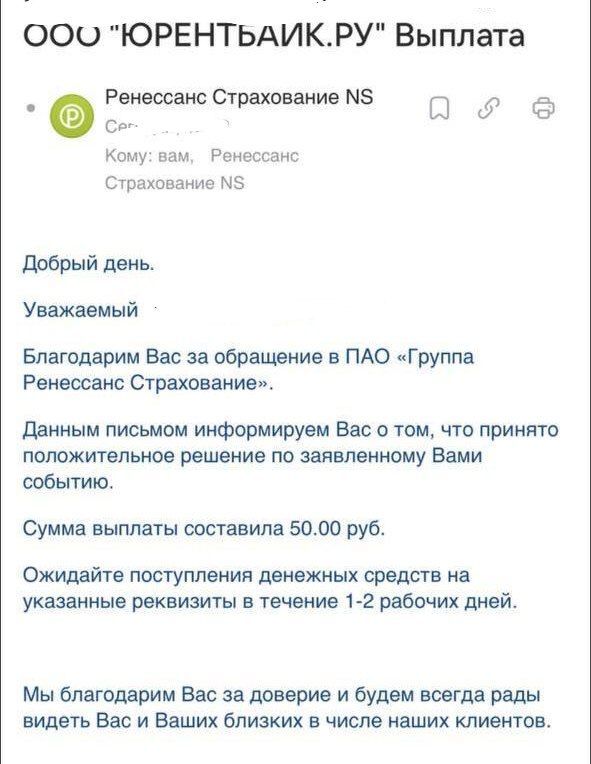591x764 pixels.
Task: Click the paragraph starting "Благодарим Вас за обращение"
Action: [x=248, y=370]
